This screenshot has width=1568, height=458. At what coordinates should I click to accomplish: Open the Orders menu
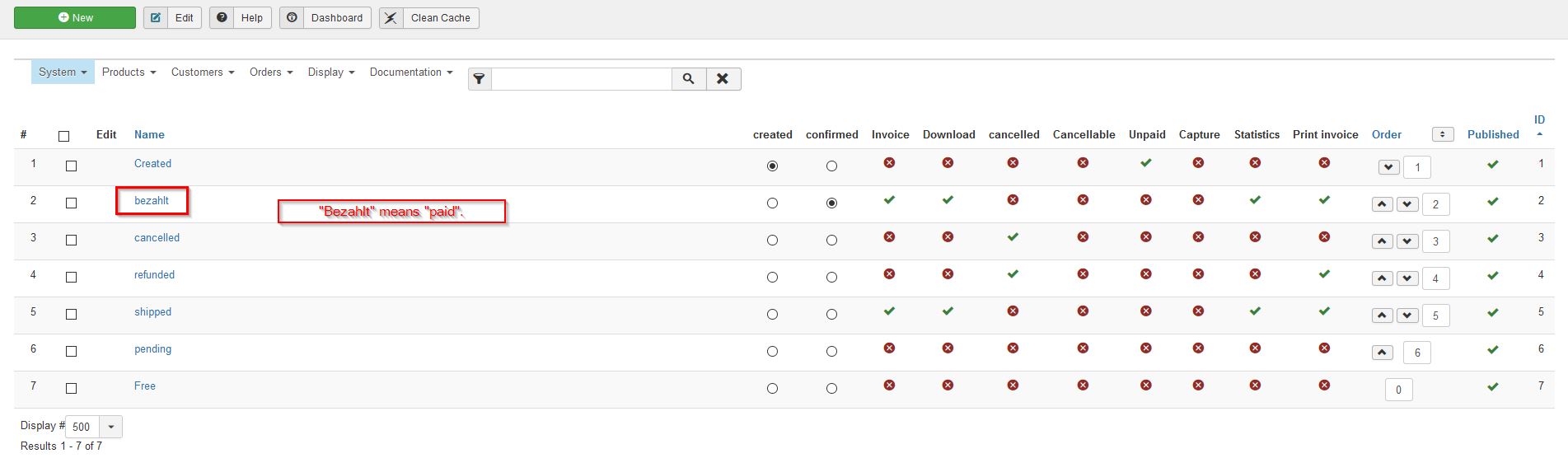[271, 72]
